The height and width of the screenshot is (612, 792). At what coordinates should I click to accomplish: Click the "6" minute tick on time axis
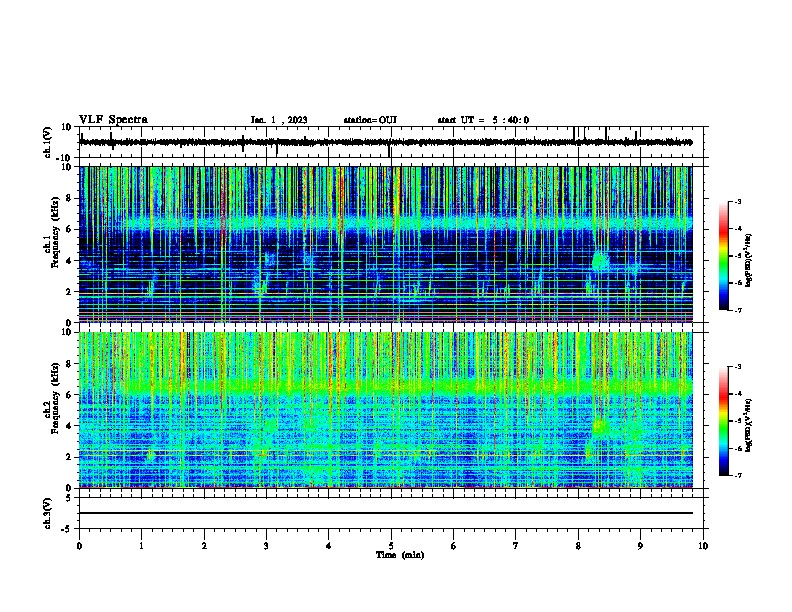coord(454,546)
